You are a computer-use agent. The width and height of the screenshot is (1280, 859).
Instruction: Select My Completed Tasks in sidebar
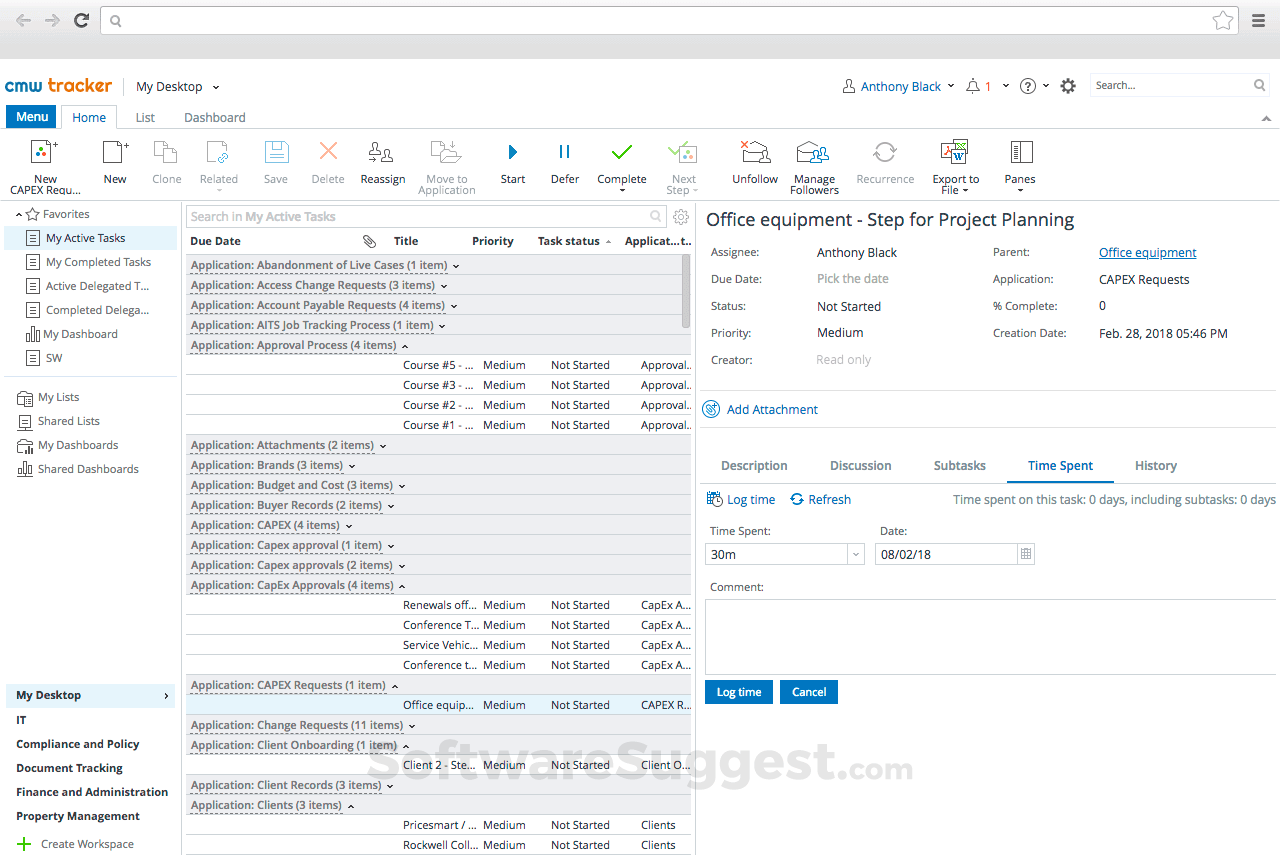pos(98,263)
